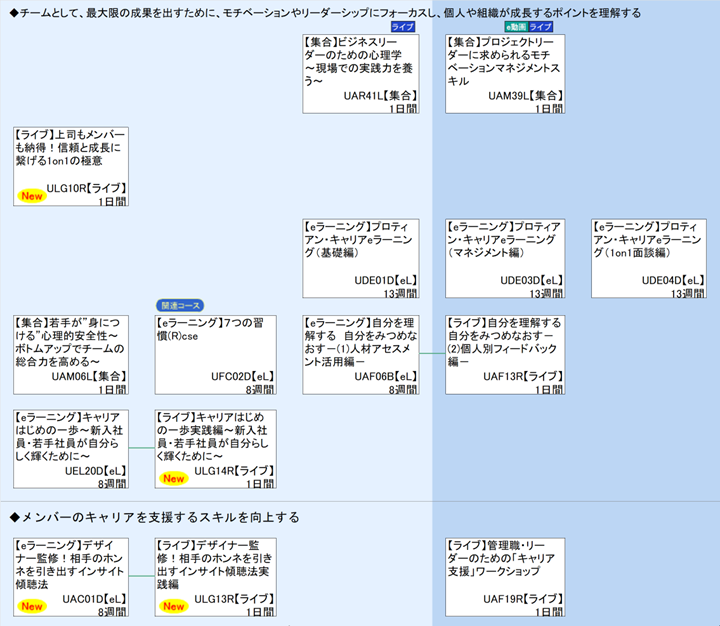
Task: Open the プロティアン・キャリア 1on1面談編 course UDE04D
Action: tap(648, 258)
